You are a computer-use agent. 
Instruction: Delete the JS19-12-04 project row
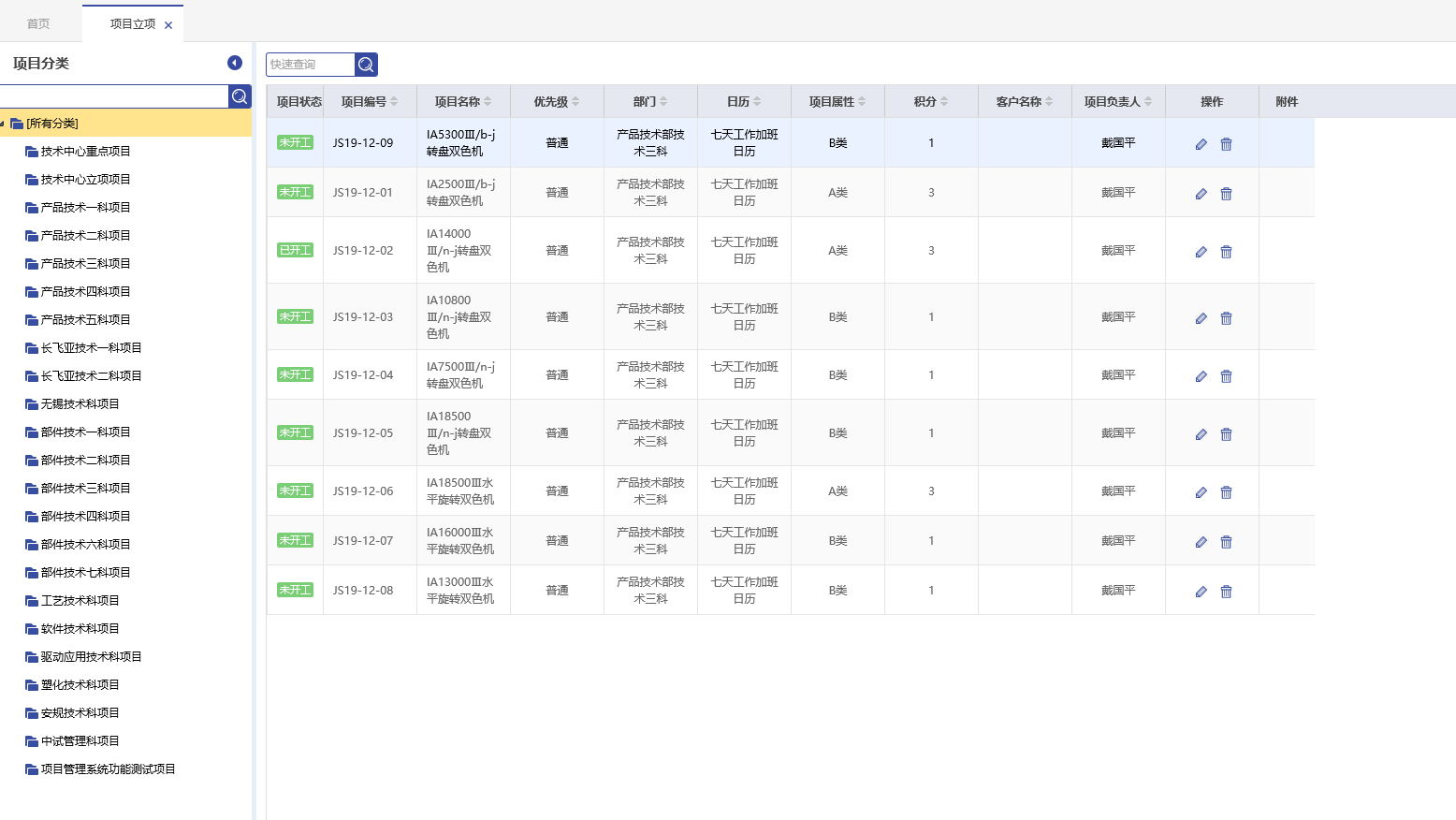click(x=1226, y=376)
